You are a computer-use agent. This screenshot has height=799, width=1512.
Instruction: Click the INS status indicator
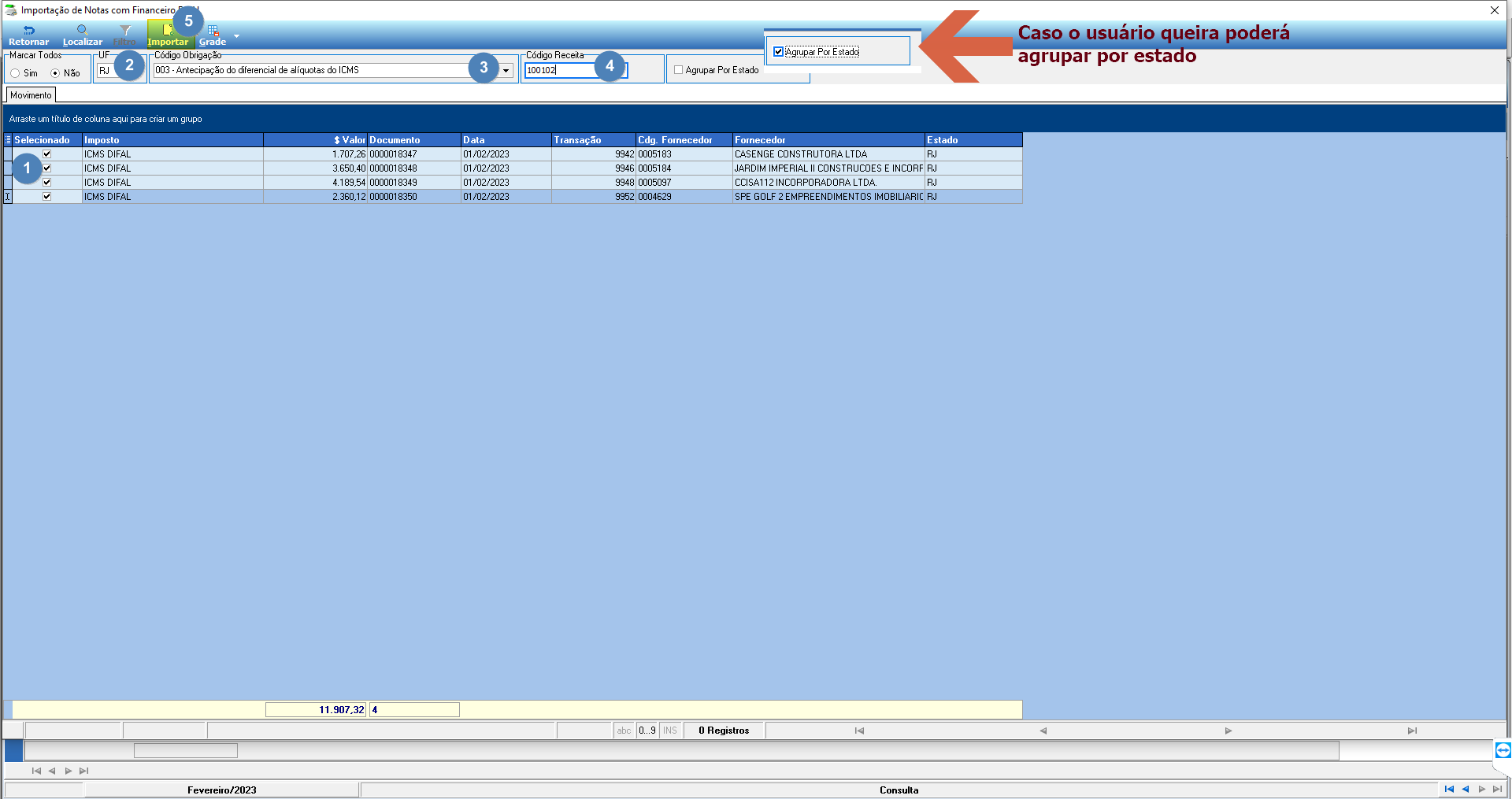click(x=670, y=731)
